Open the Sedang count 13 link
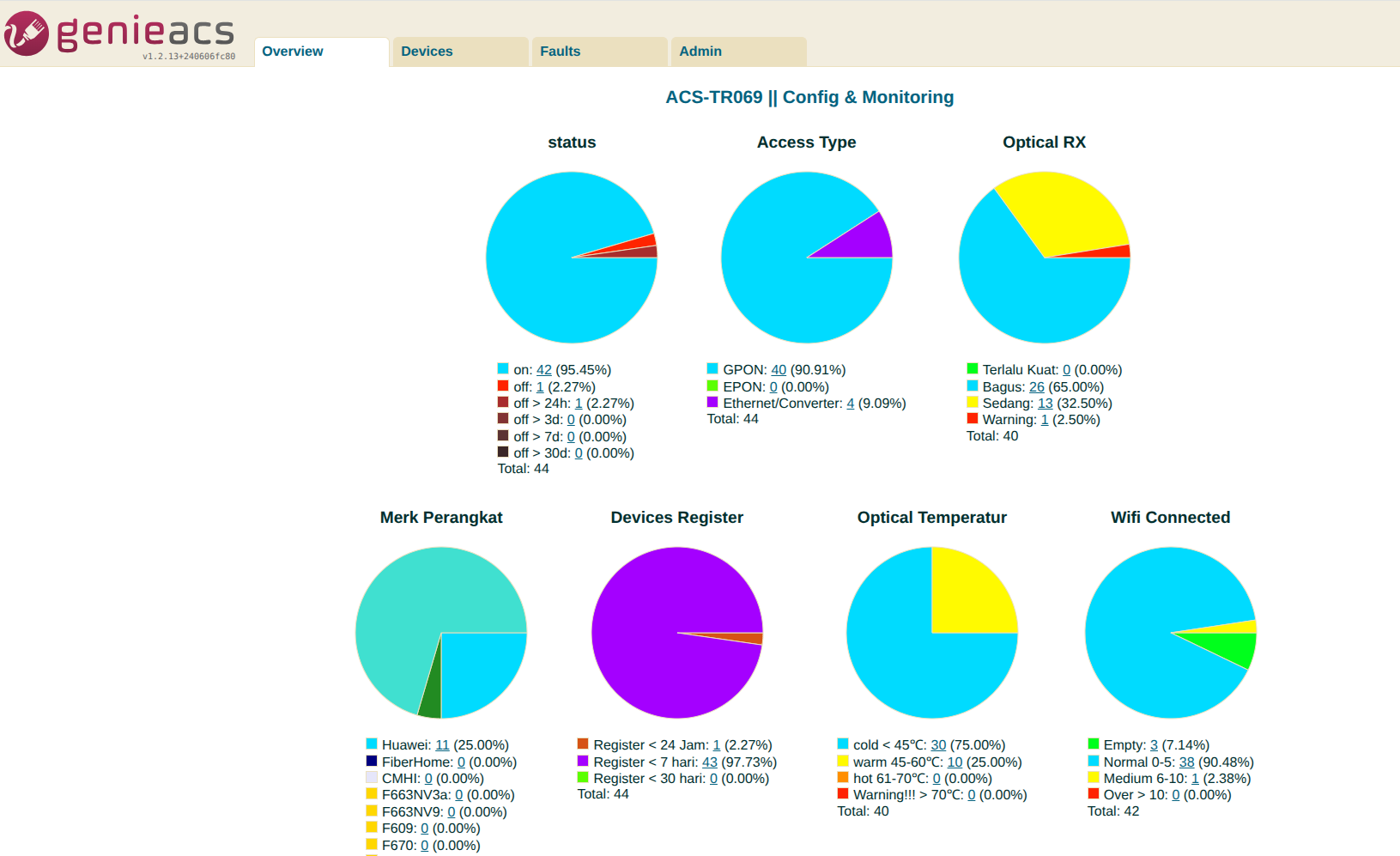This screenshot has width=1400, height=856. [x=1045, y=404]
